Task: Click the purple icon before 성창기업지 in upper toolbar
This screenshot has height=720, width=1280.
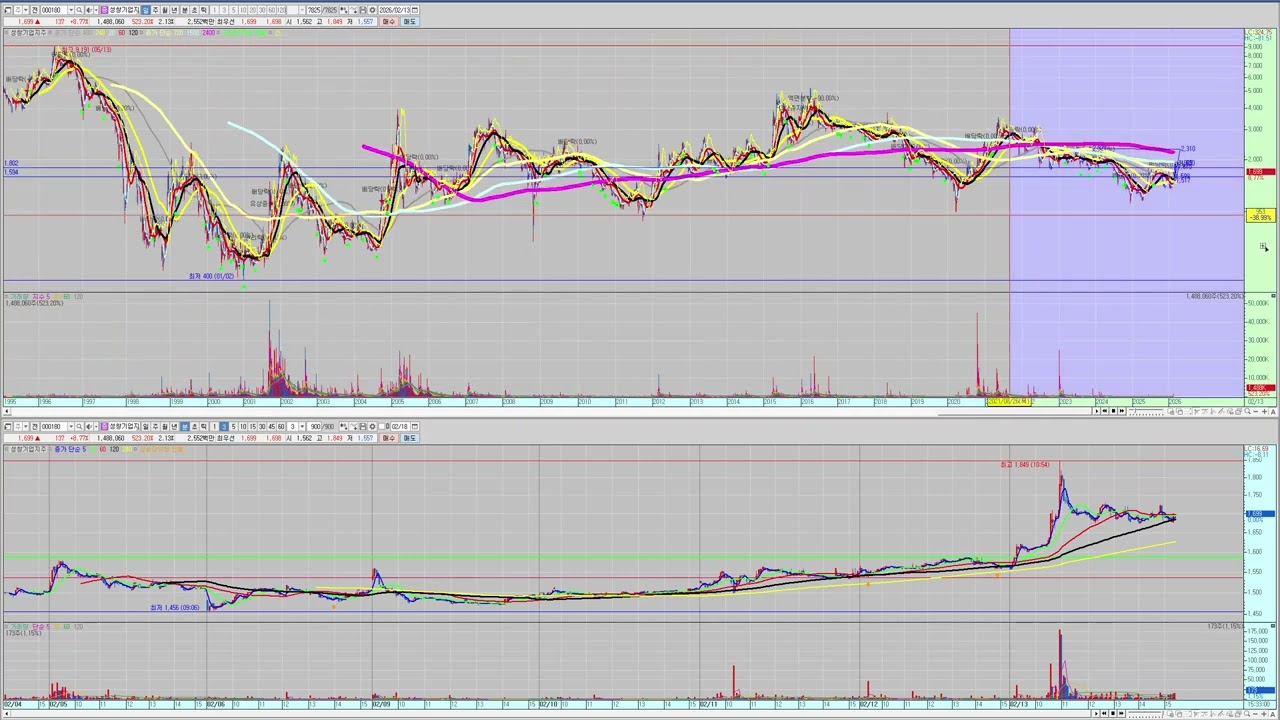Action: click(x=104, y=10)
